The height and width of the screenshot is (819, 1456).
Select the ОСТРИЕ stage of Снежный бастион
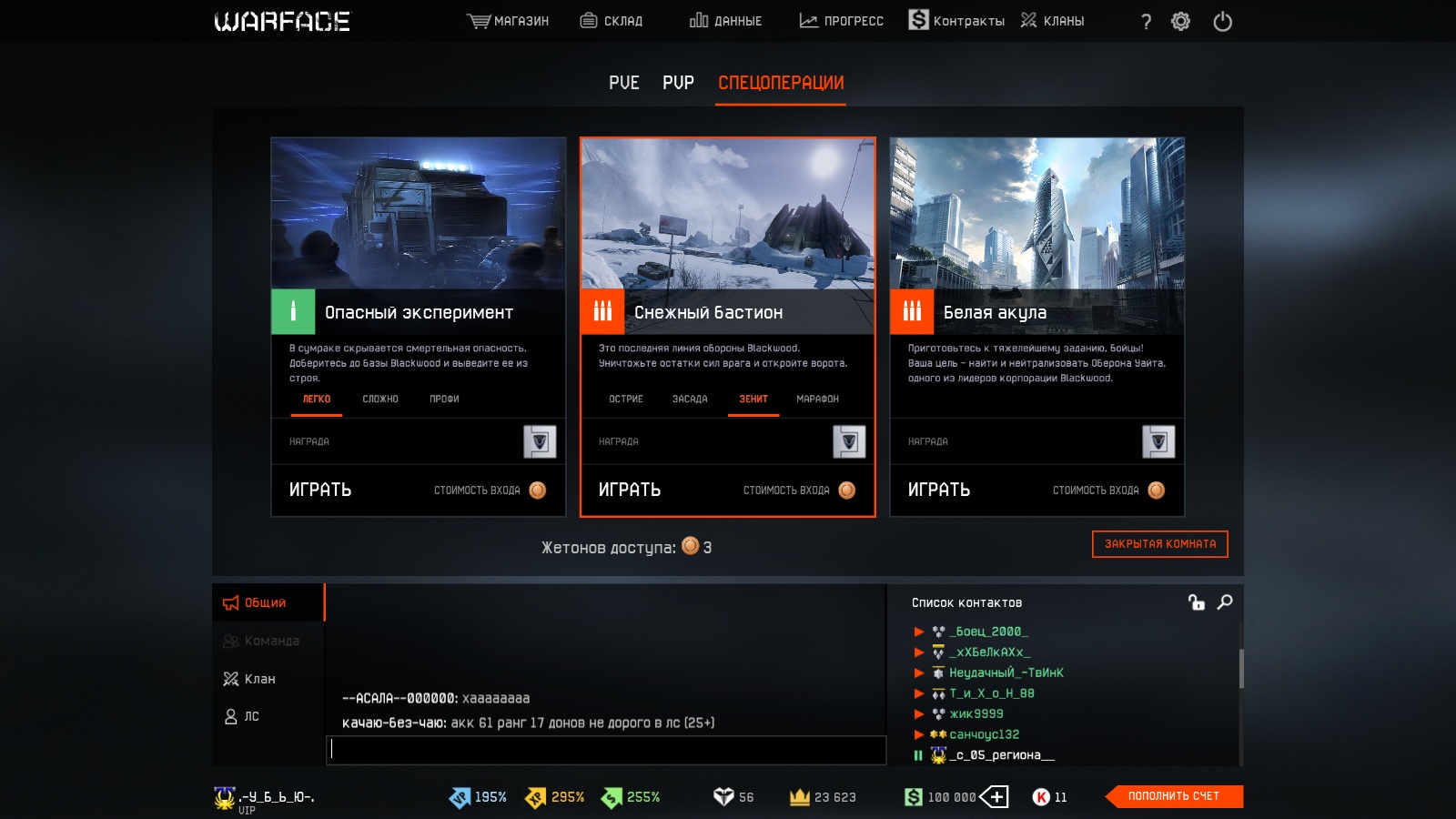pos(626,399)
